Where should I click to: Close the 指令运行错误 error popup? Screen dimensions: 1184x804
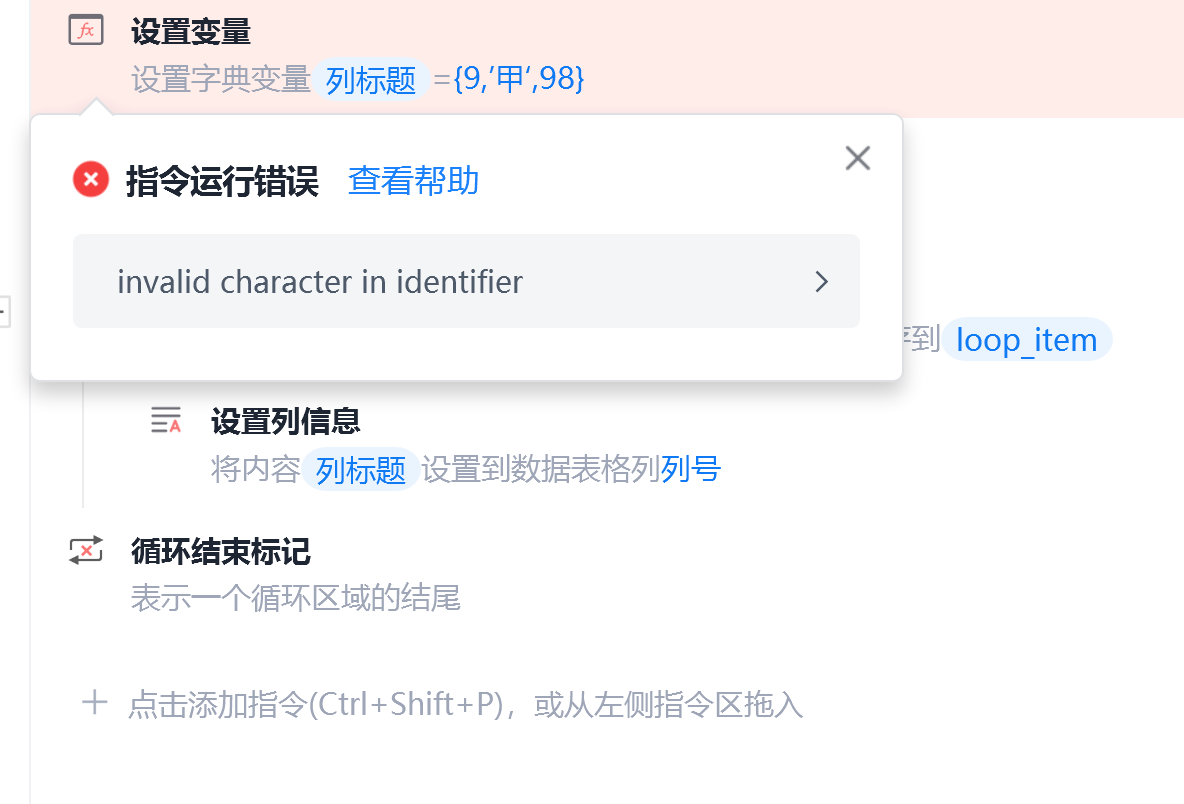pyautogui.click(x=857, y=158)
